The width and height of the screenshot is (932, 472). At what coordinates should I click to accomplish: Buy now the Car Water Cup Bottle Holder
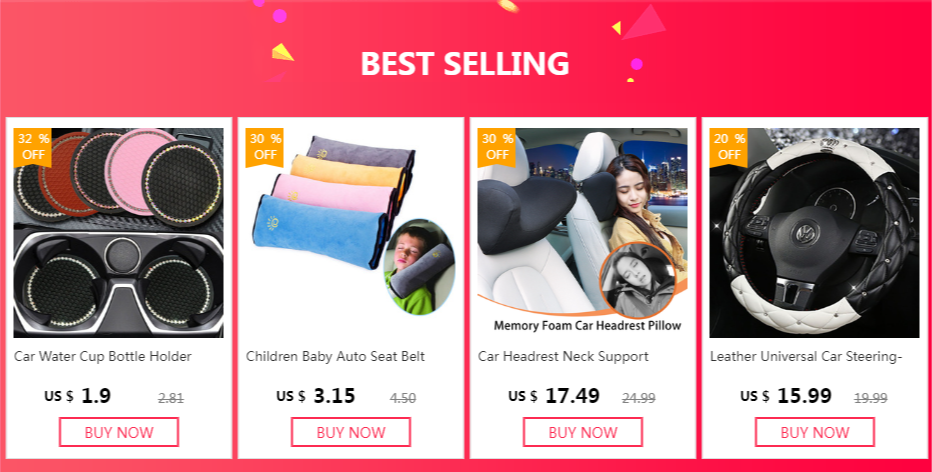pos(119,432)
